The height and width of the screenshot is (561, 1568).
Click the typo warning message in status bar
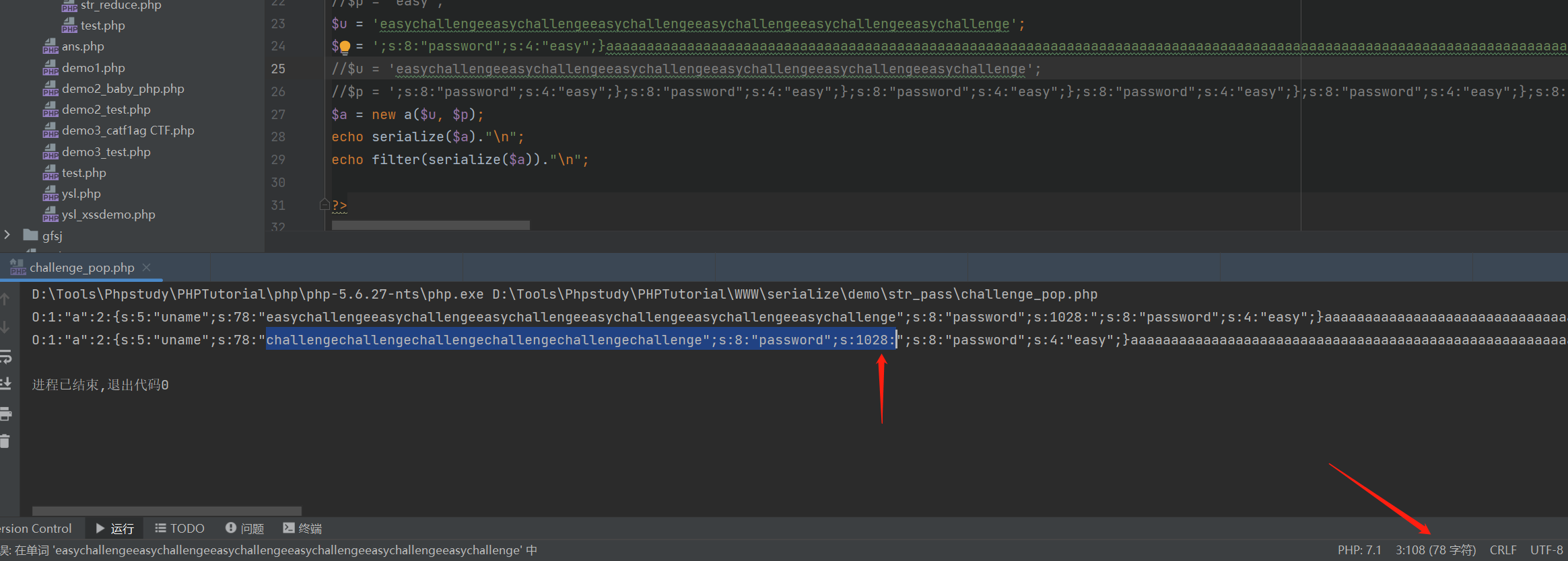click(269, 550)
